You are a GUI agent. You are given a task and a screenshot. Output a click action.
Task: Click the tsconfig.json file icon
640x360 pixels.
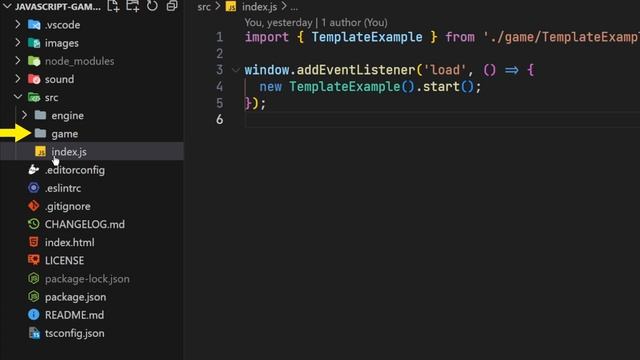pos(34,333)
